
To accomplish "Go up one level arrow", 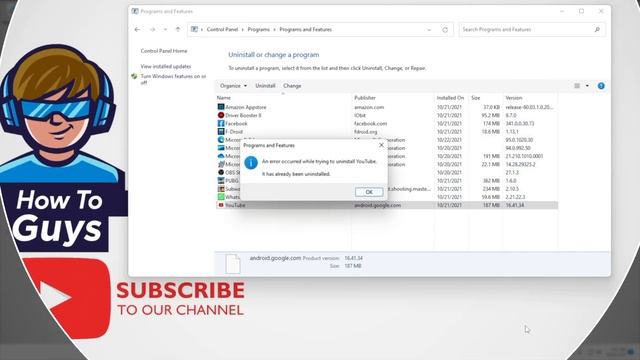I will click(x=178, y=29).
